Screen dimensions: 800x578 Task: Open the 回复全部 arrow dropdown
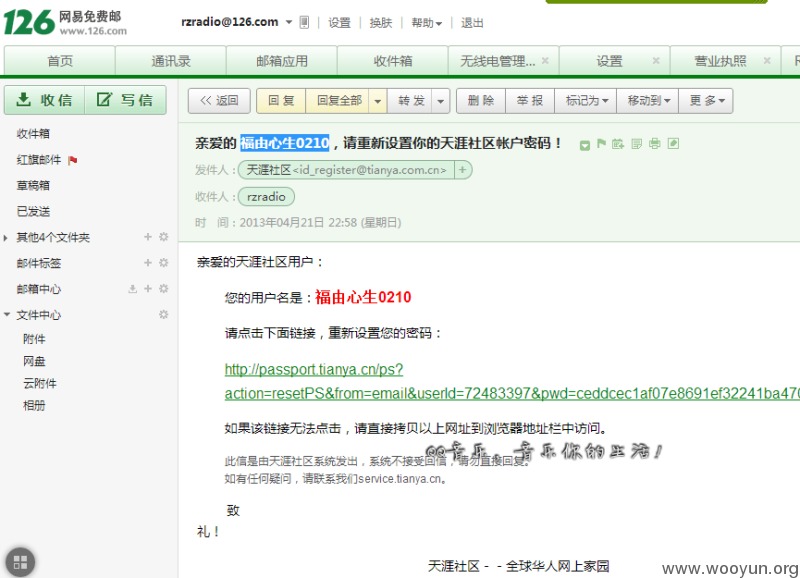click(x=378, y=101)
